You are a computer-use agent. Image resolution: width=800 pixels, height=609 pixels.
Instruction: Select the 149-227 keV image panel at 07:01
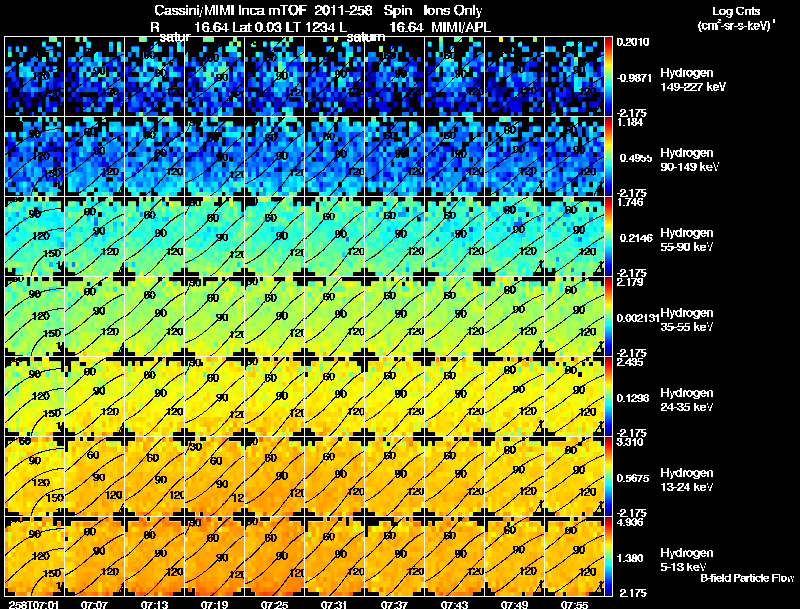pyautogui.click(x=34, y=77)
